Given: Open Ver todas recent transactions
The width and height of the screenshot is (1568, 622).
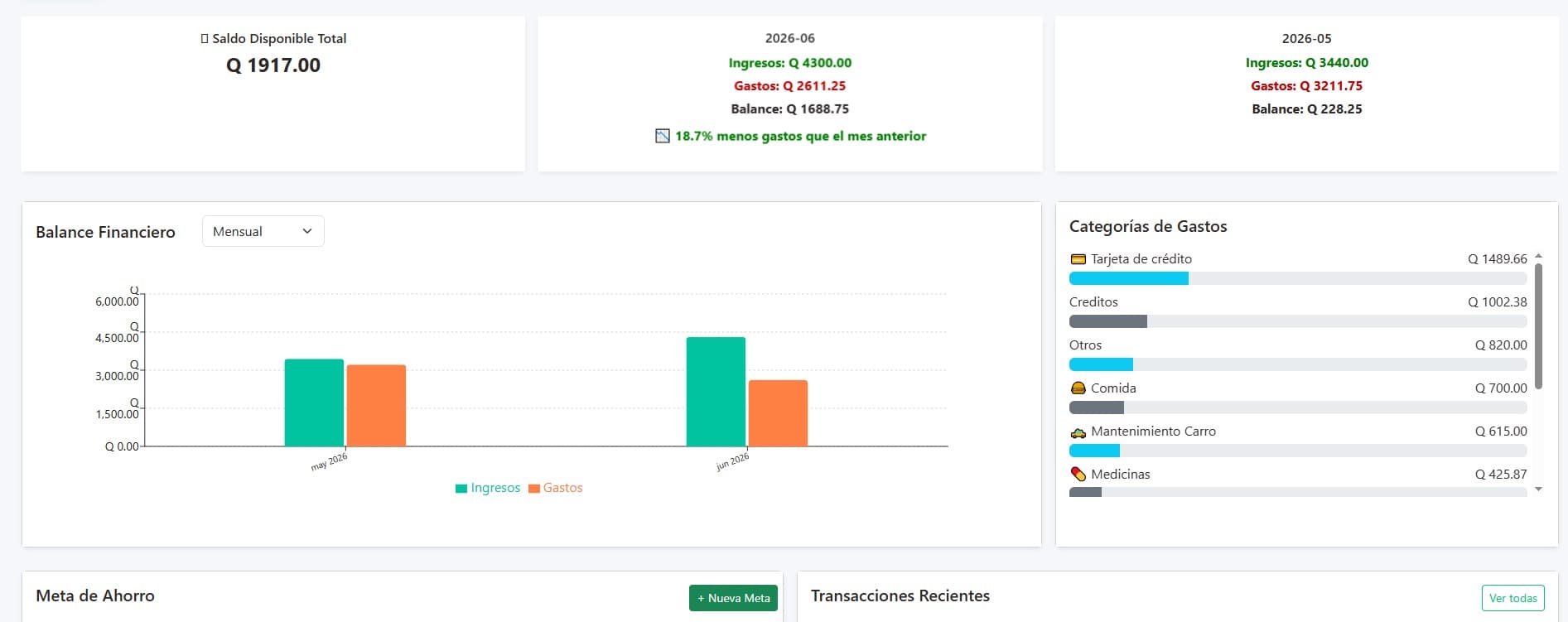Looking at the screenshot, I should point(1513,598).
